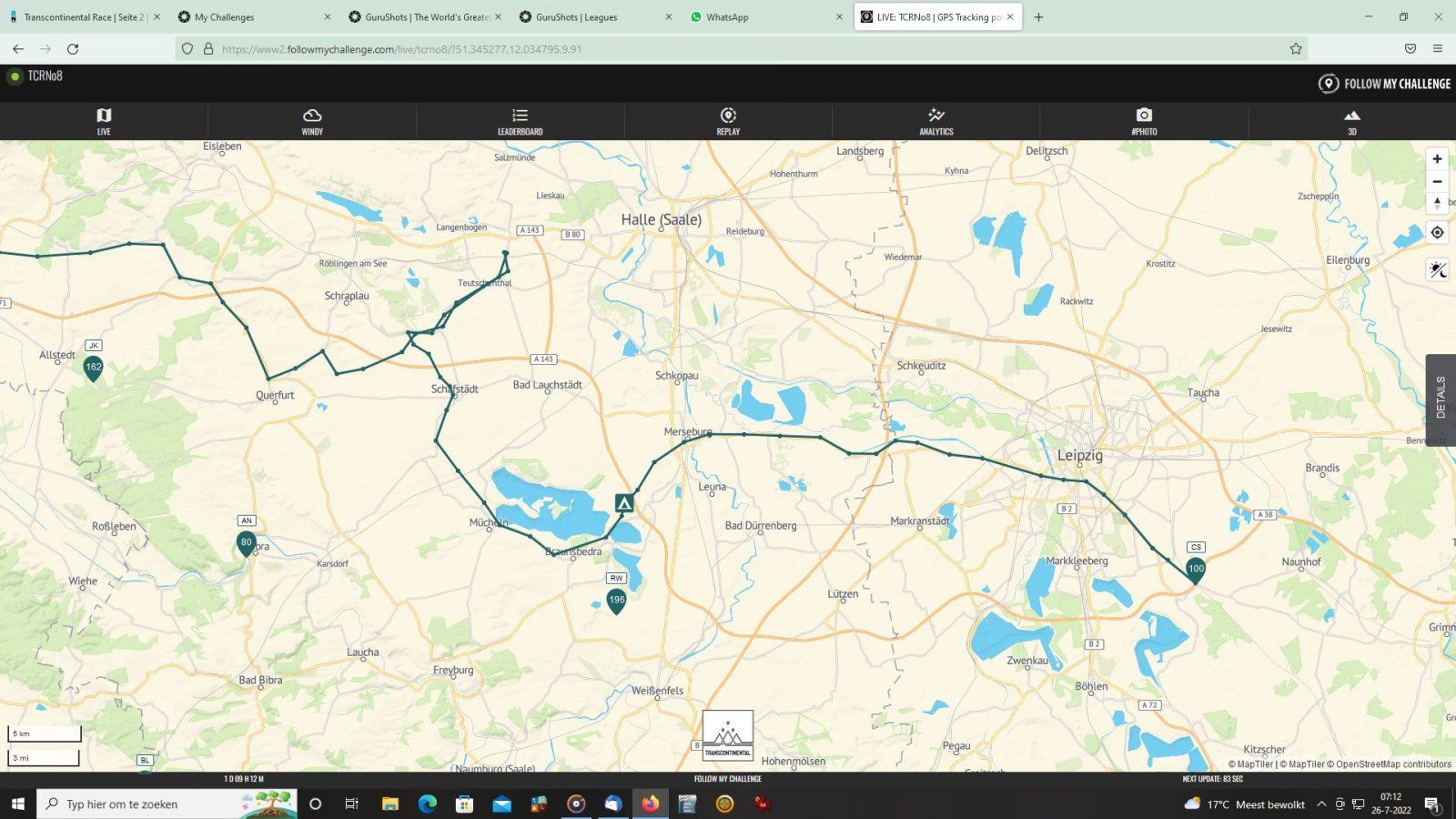Switch to the 3D map view

click(1351, 121)
